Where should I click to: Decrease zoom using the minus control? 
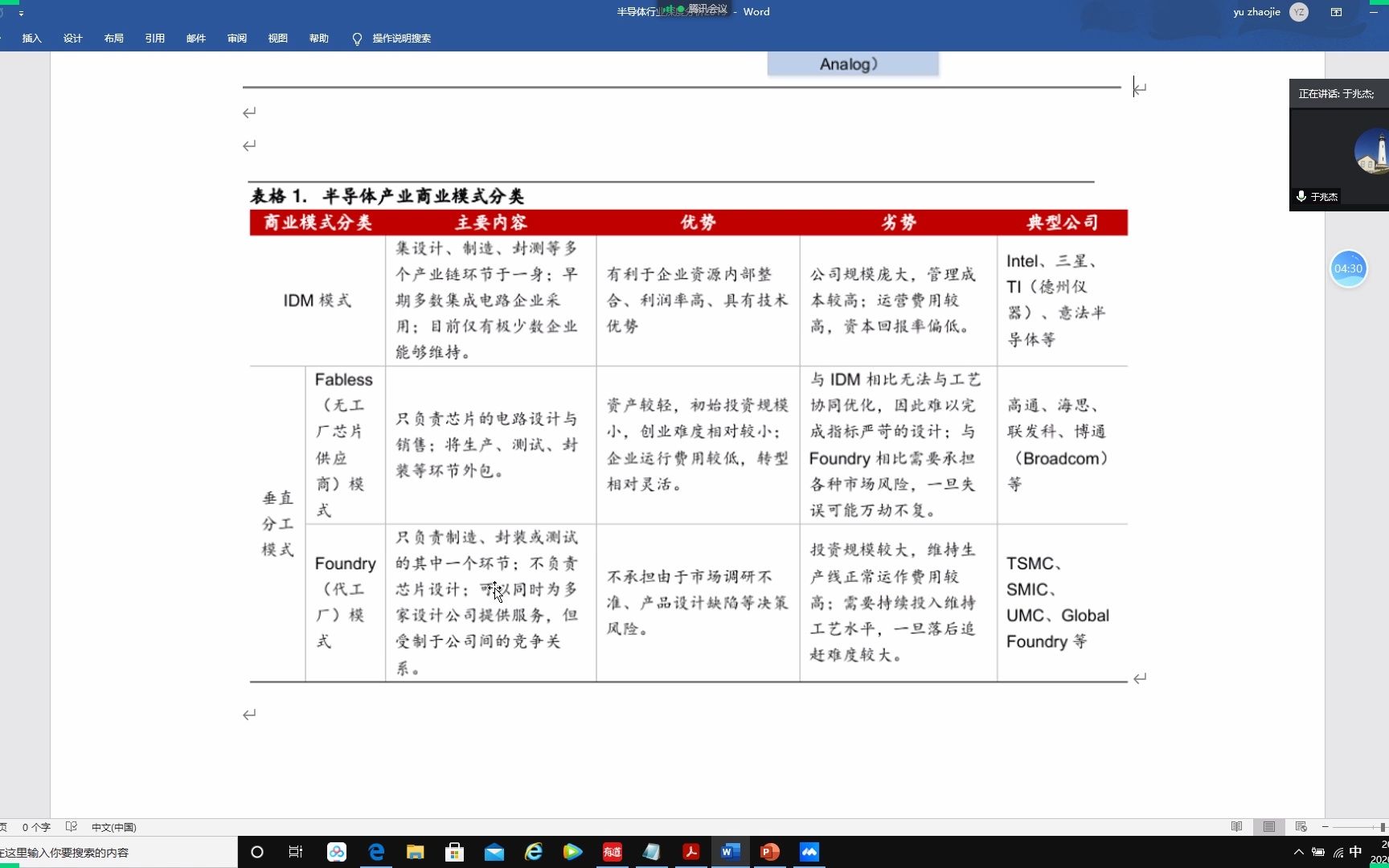(1325, 827)
